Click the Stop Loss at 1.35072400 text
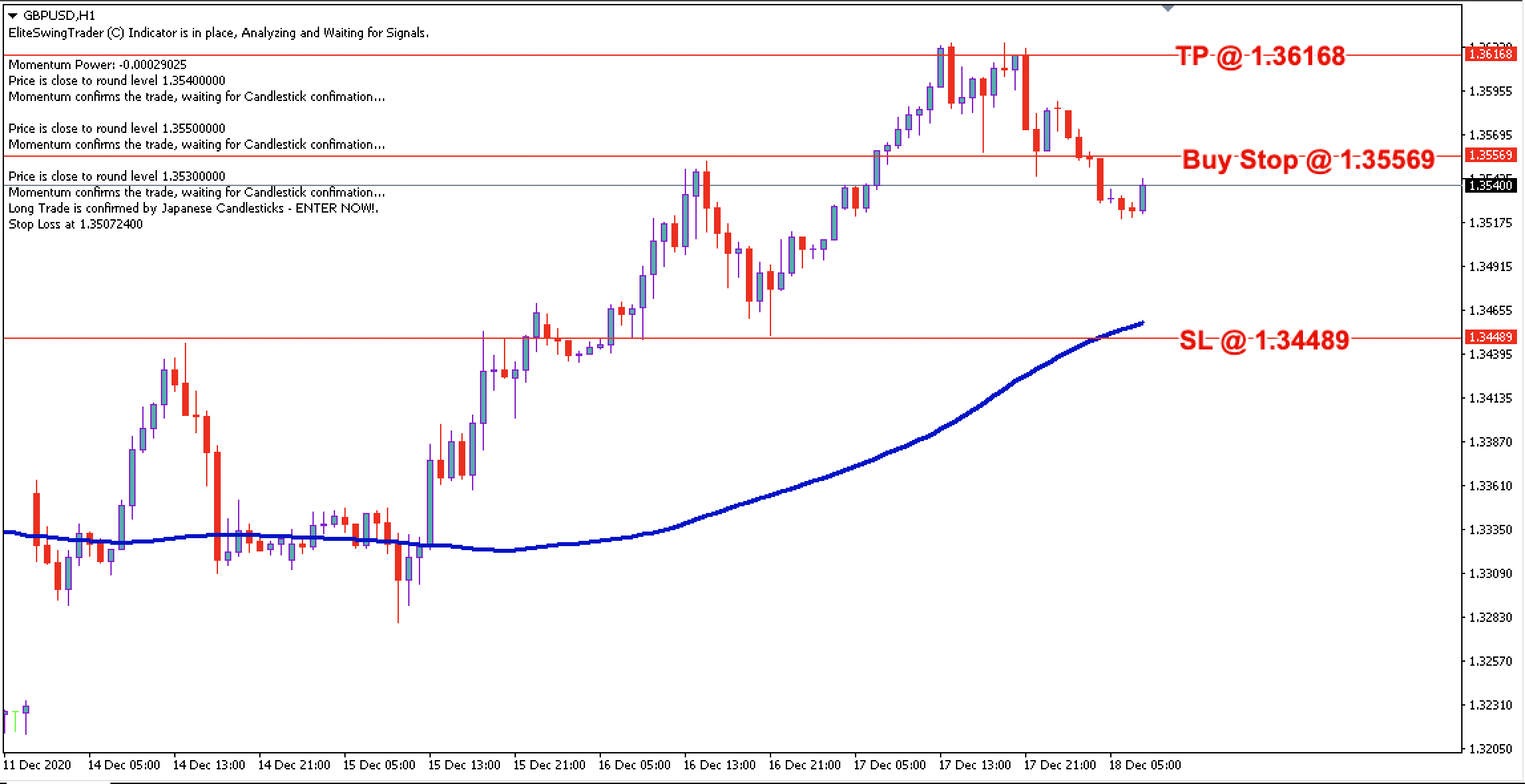Image resolution: width=1525 pixels, height=784 pixels. [x=75, y=224]
